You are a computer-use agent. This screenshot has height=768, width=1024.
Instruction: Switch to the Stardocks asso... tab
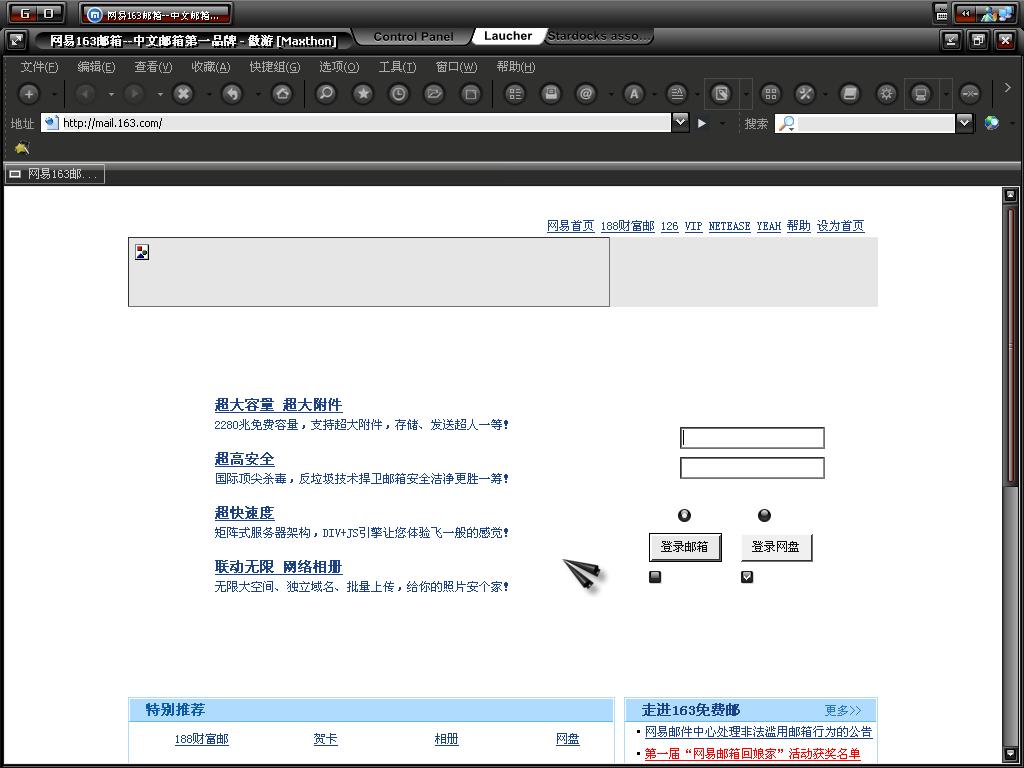pos(599,37)
